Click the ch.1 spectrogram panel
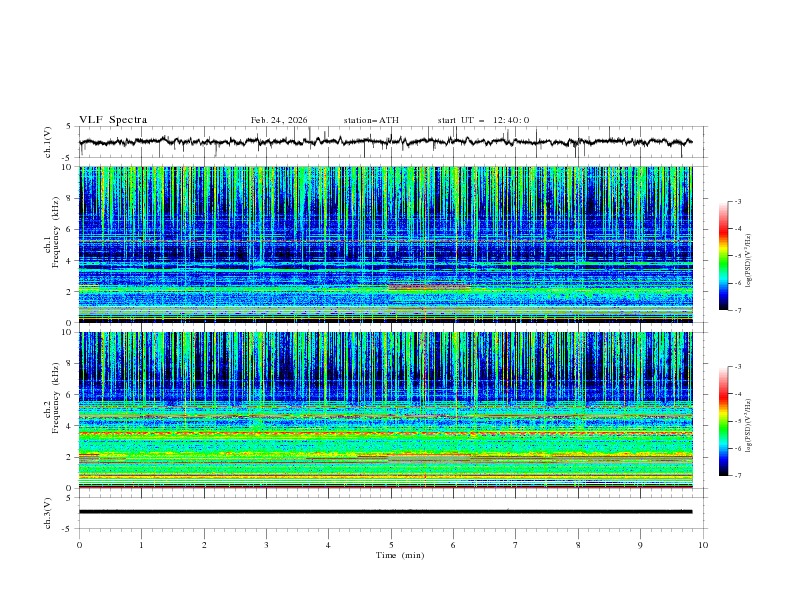792x612 pixels. 386,244
